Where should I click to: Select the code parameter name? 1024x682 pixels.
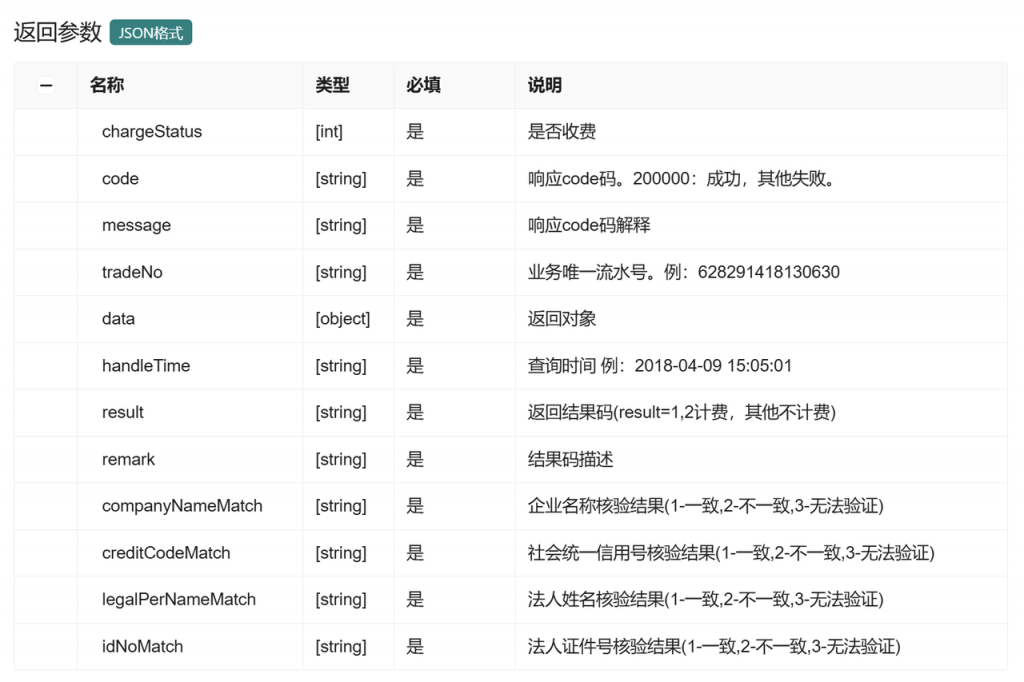point(120,179)
